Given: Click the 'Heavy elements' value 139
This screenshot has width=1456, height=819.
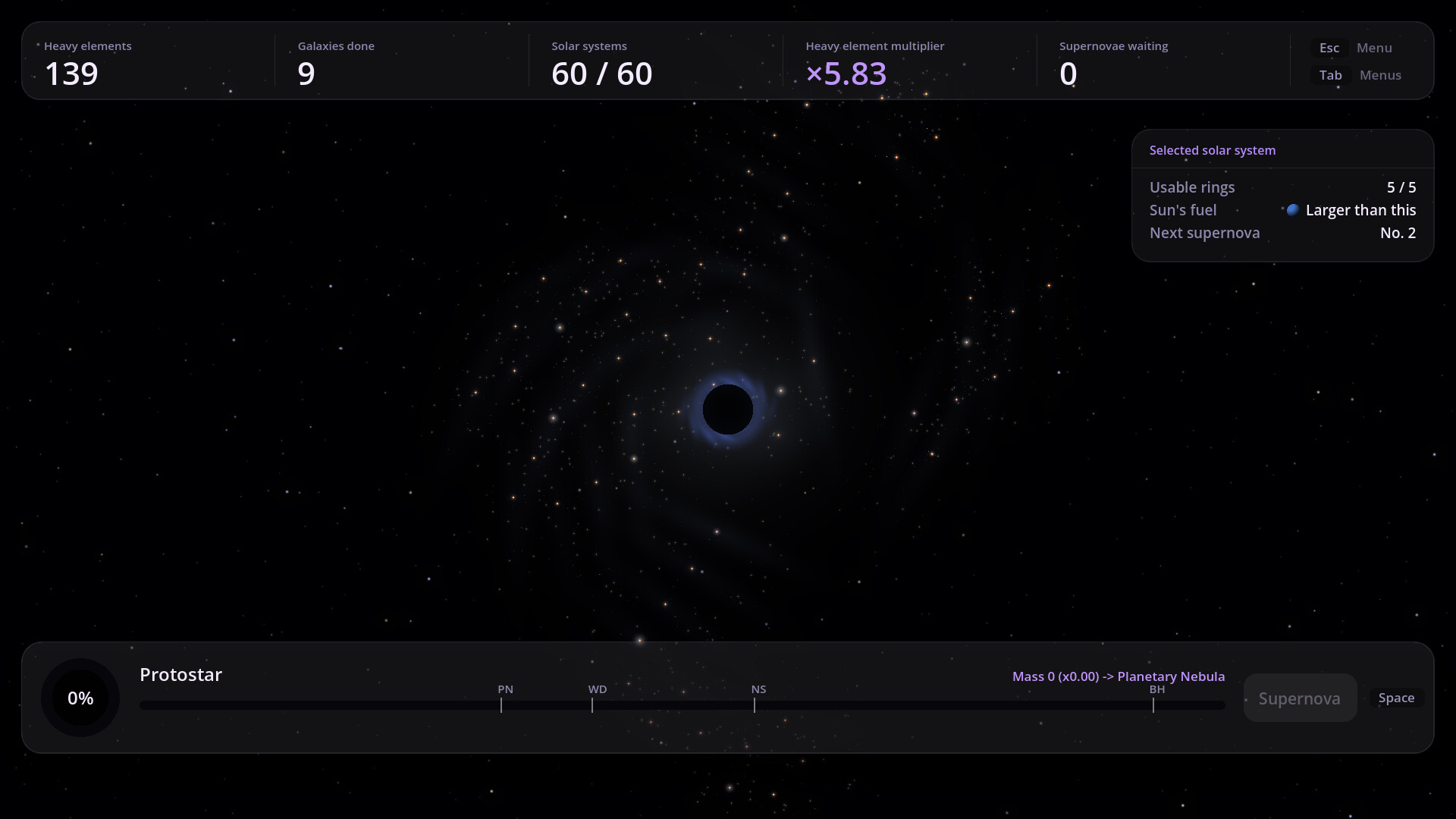Looking at the screenshot, I should pos(71,74).
